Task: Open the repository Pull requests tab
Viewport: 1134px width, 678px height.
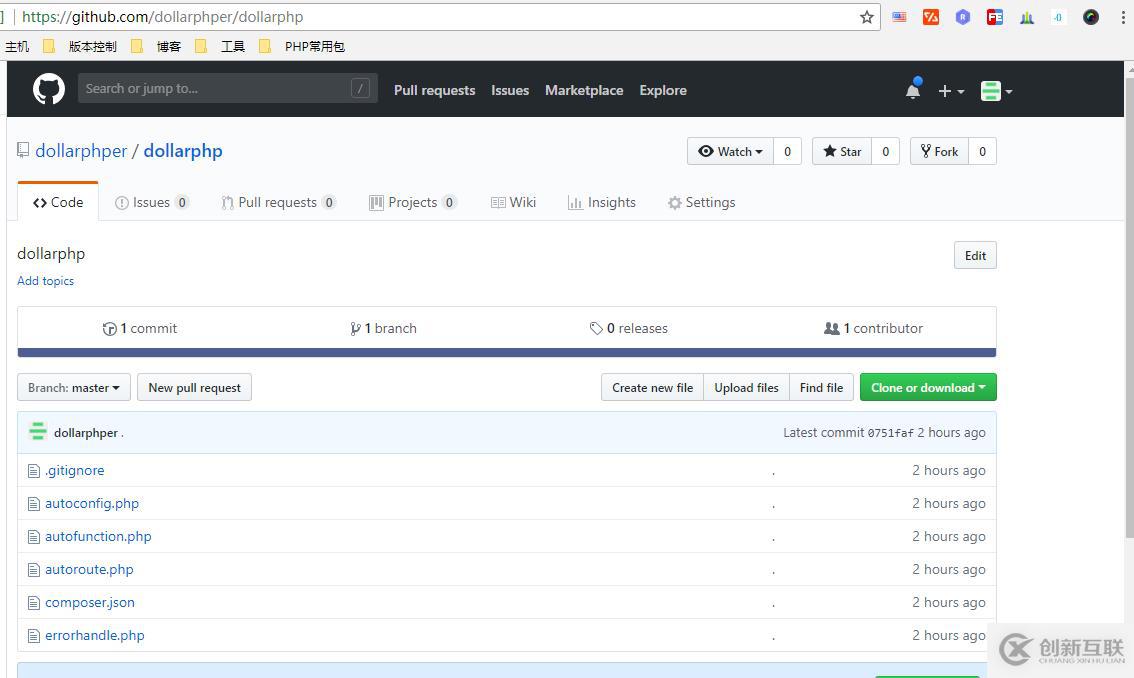Action: (x=278, y=203)
